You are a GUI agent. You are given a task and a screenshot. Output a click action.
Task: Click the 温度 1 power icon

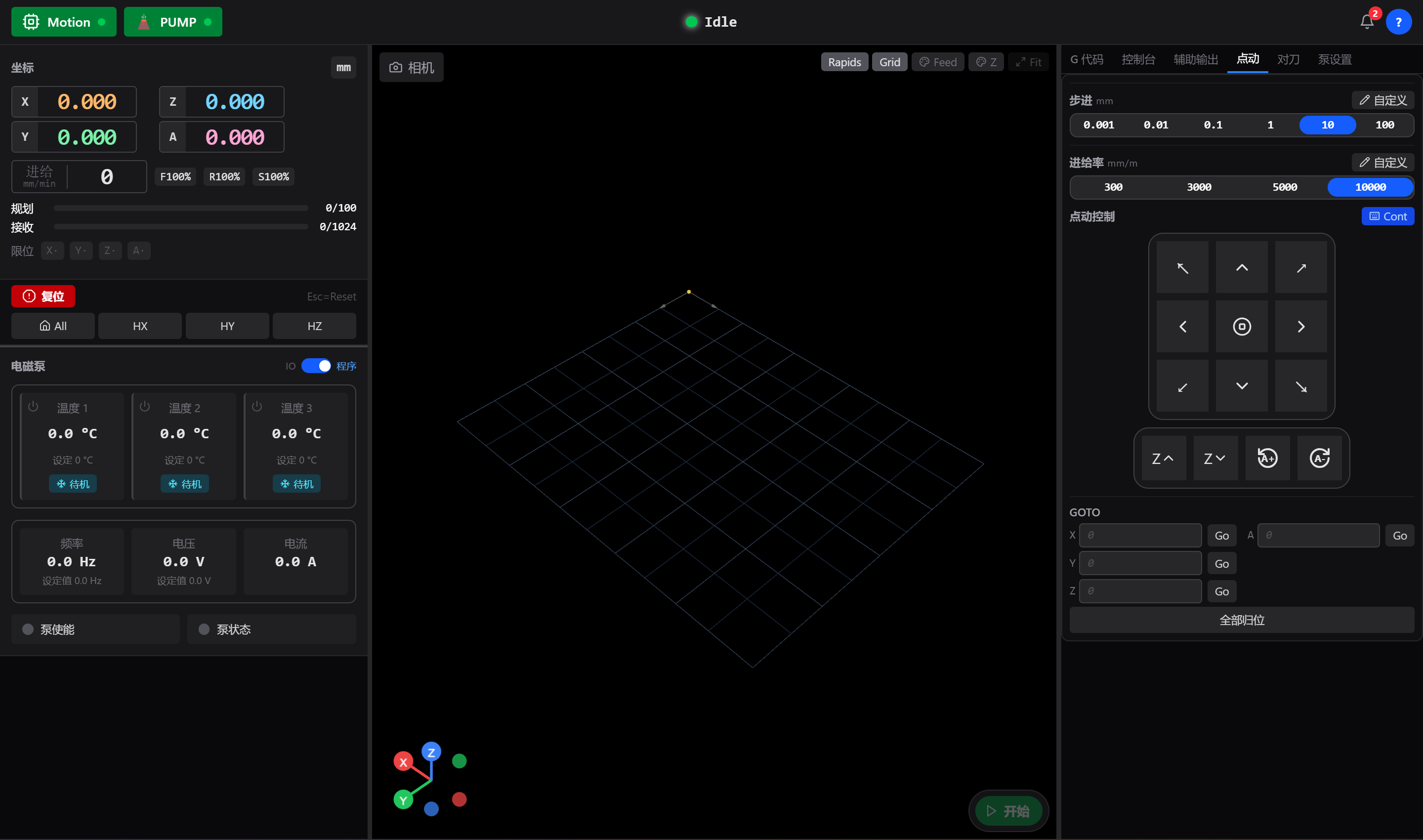coord(33,407)
